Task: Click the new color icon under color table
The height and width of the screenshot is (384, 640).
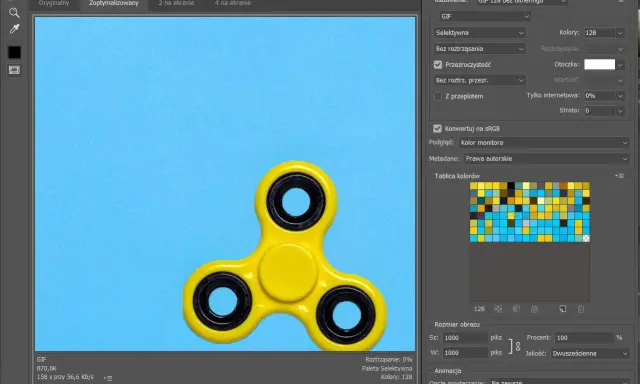Action: [562, 309]
